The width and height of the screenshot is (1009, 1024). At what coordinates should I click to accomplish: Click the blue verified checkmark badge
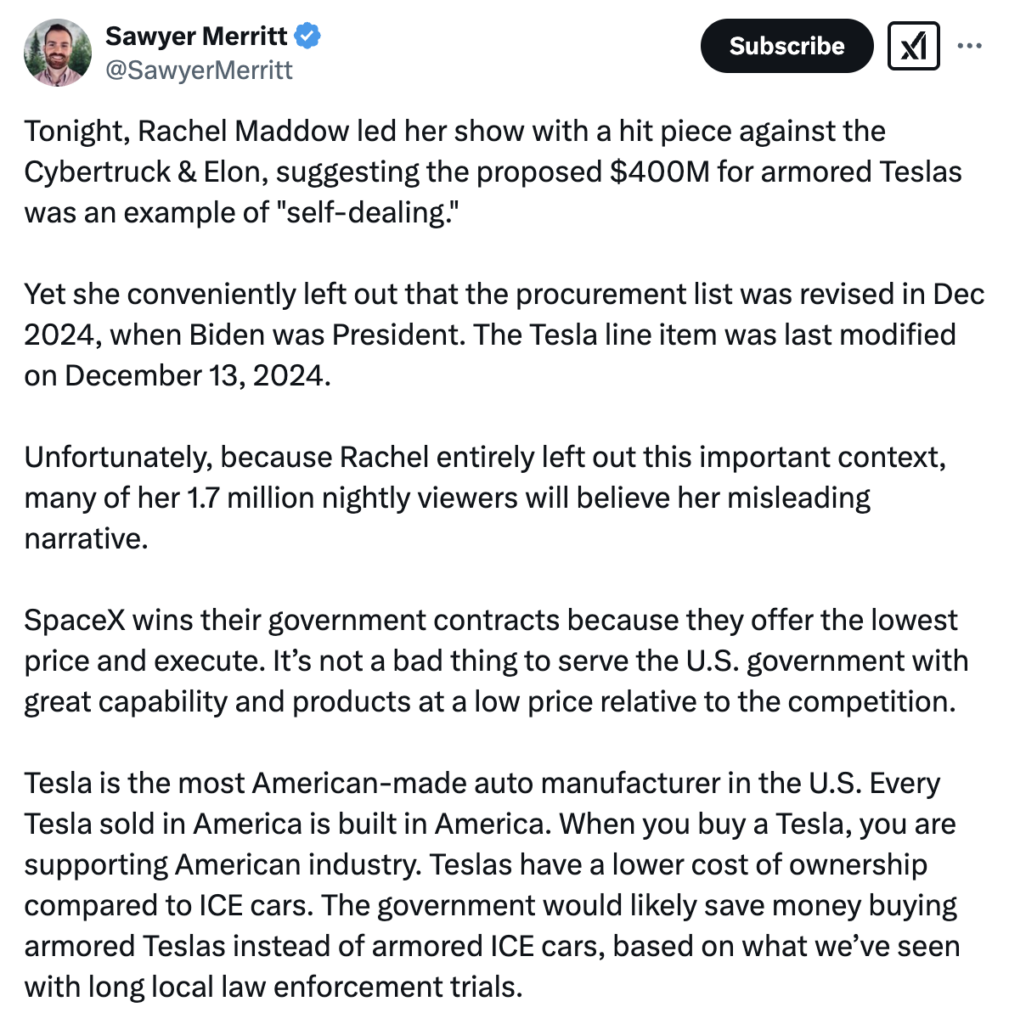tap(308, 35)
